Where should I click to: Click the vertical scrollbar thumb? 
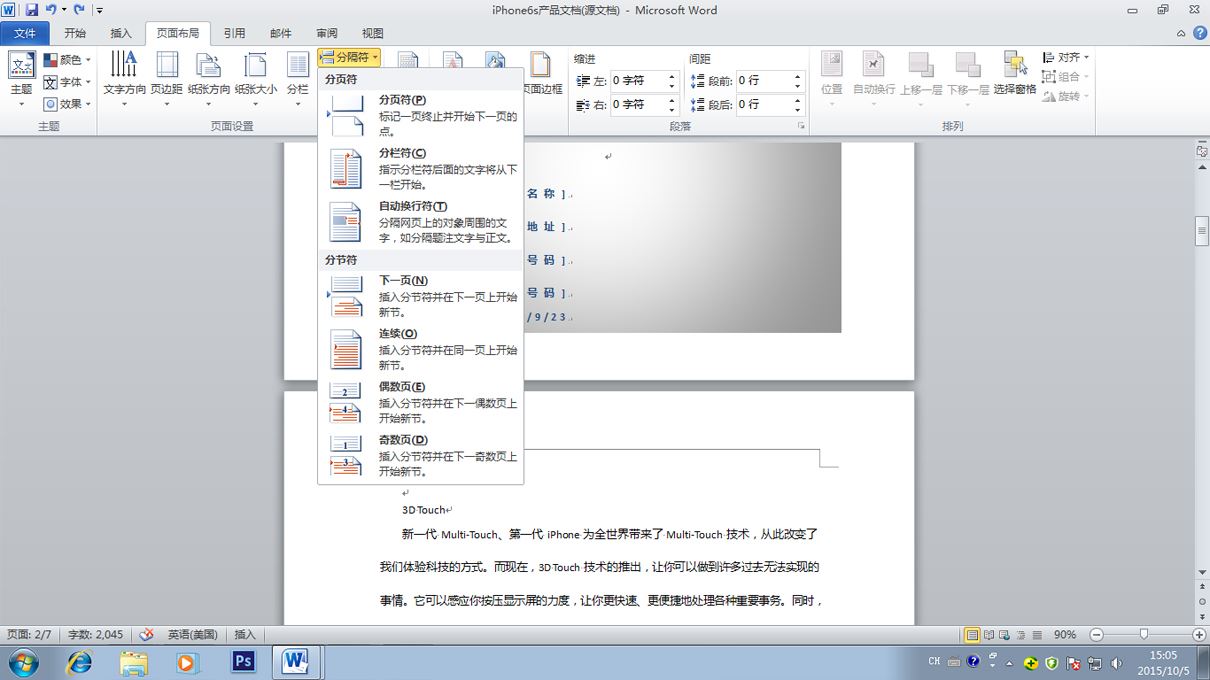point(1202,231)
